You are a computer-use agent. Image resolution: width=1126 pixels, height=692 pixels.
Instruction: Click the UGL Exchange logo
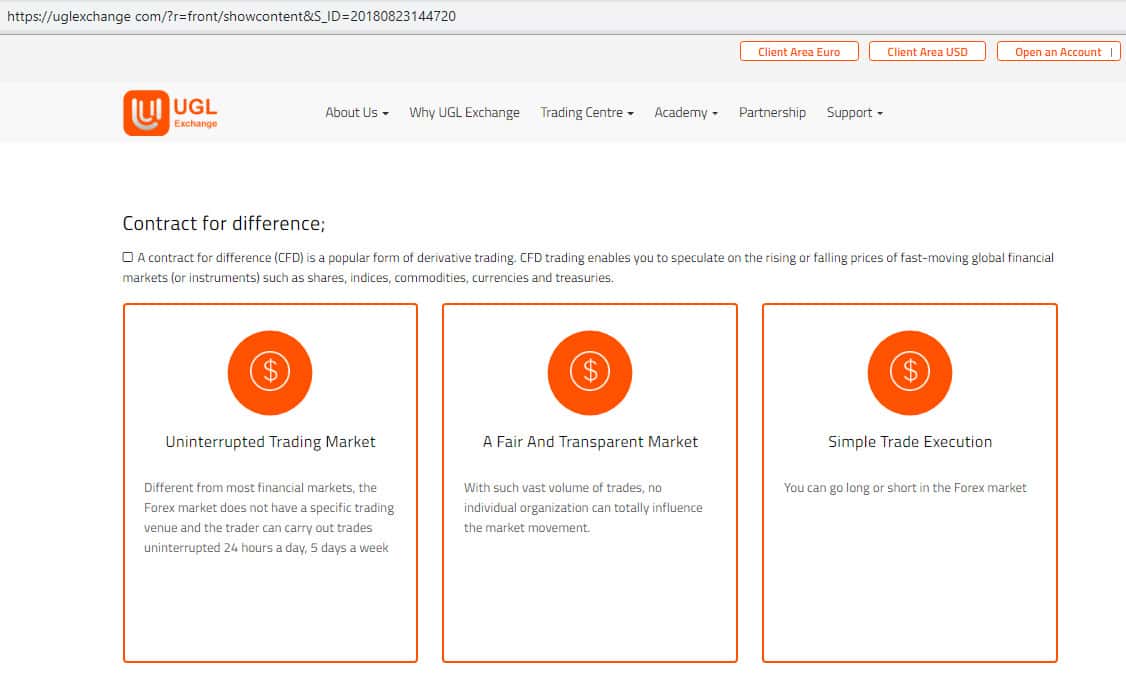170,113
